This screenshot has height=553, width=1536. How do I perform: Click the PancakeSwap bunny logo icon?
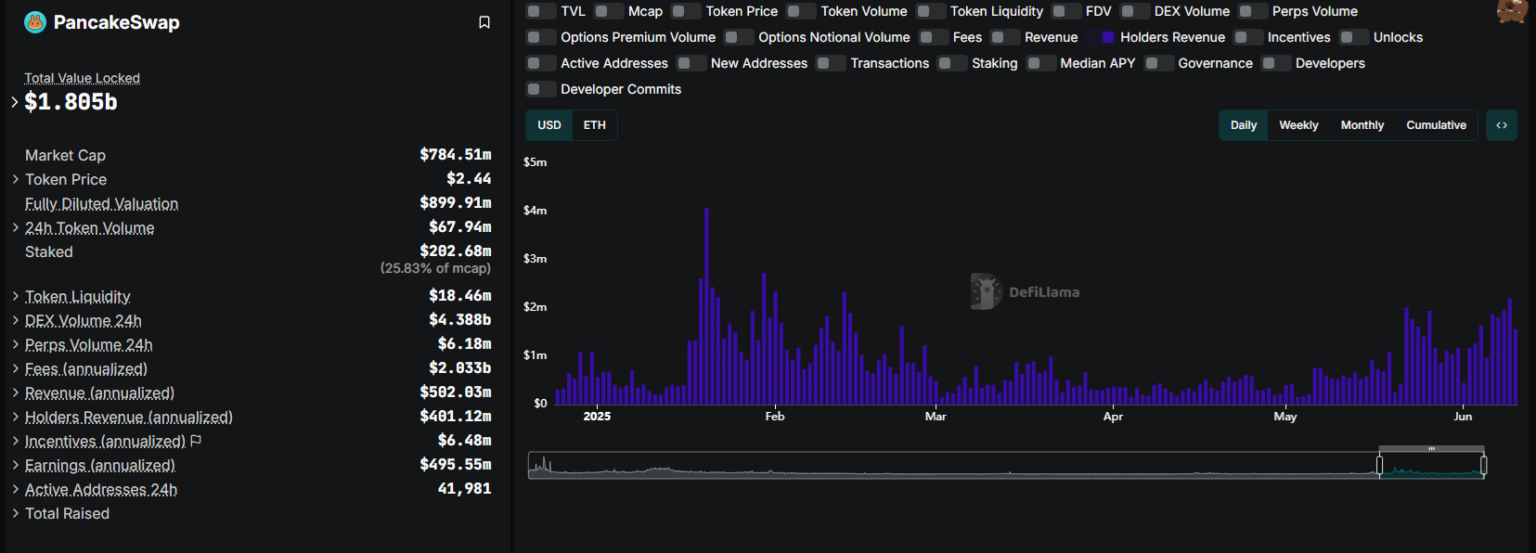click(35, 22)
